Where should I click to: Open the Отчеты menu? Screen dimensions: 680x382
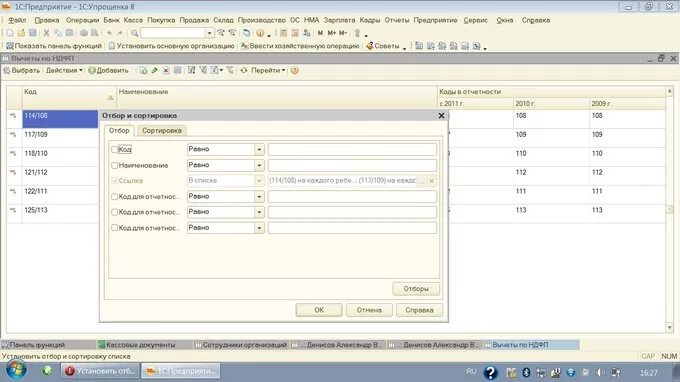point(396,20)
